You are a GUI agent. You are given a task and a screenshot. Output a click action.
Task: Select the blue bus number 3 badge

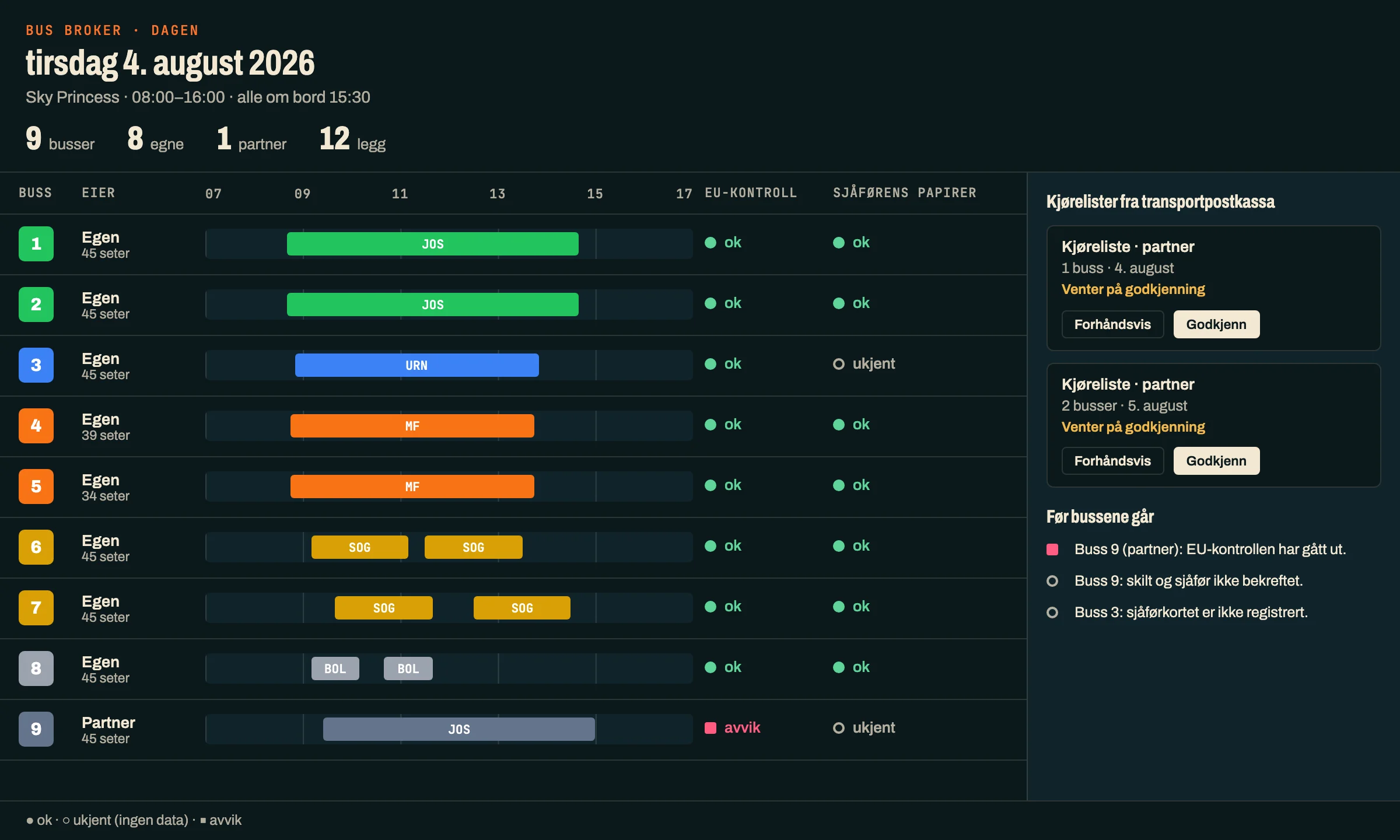pos(36,365)
